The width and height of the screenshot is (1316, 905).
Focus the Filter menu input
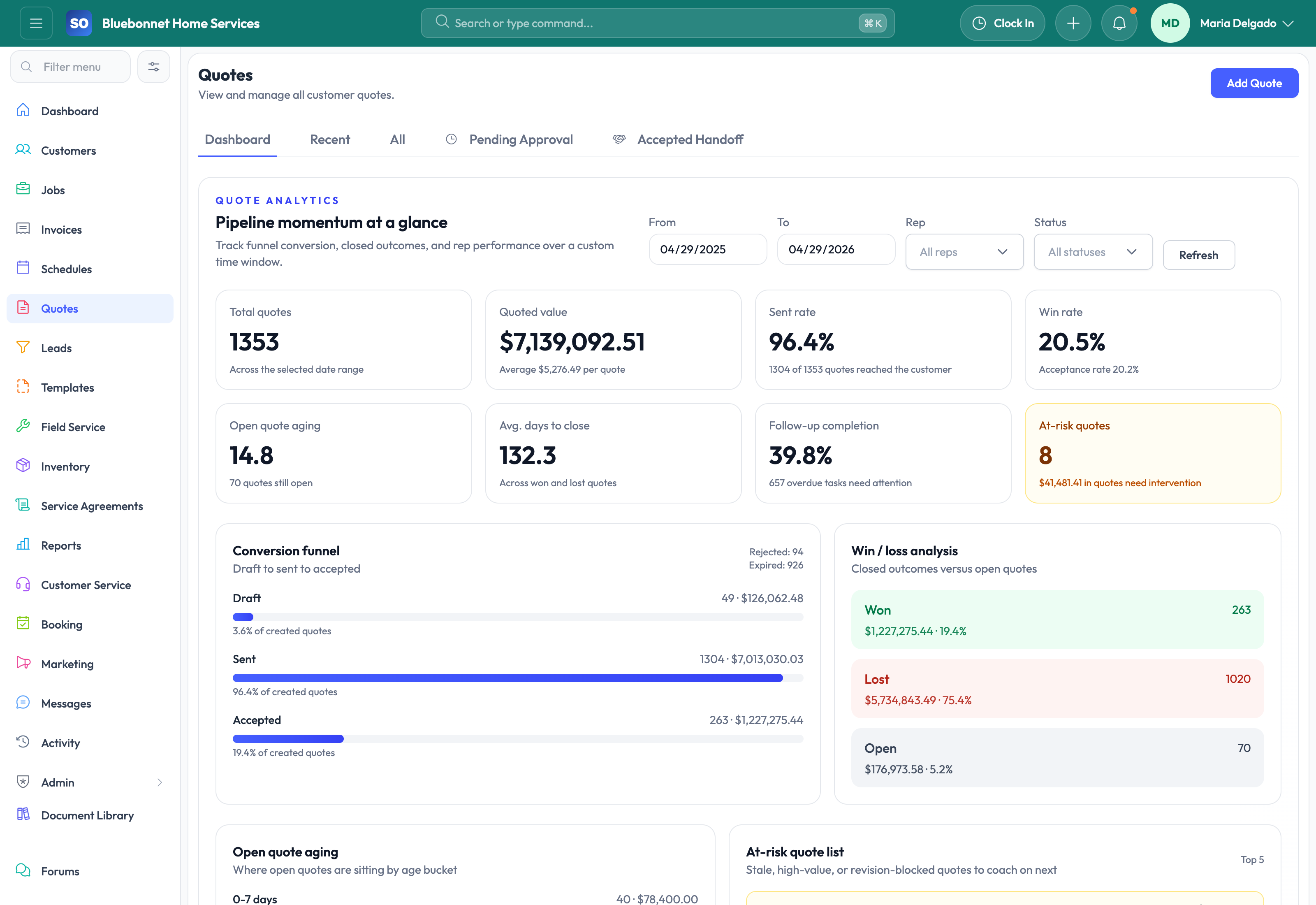(x=70, y=67)
